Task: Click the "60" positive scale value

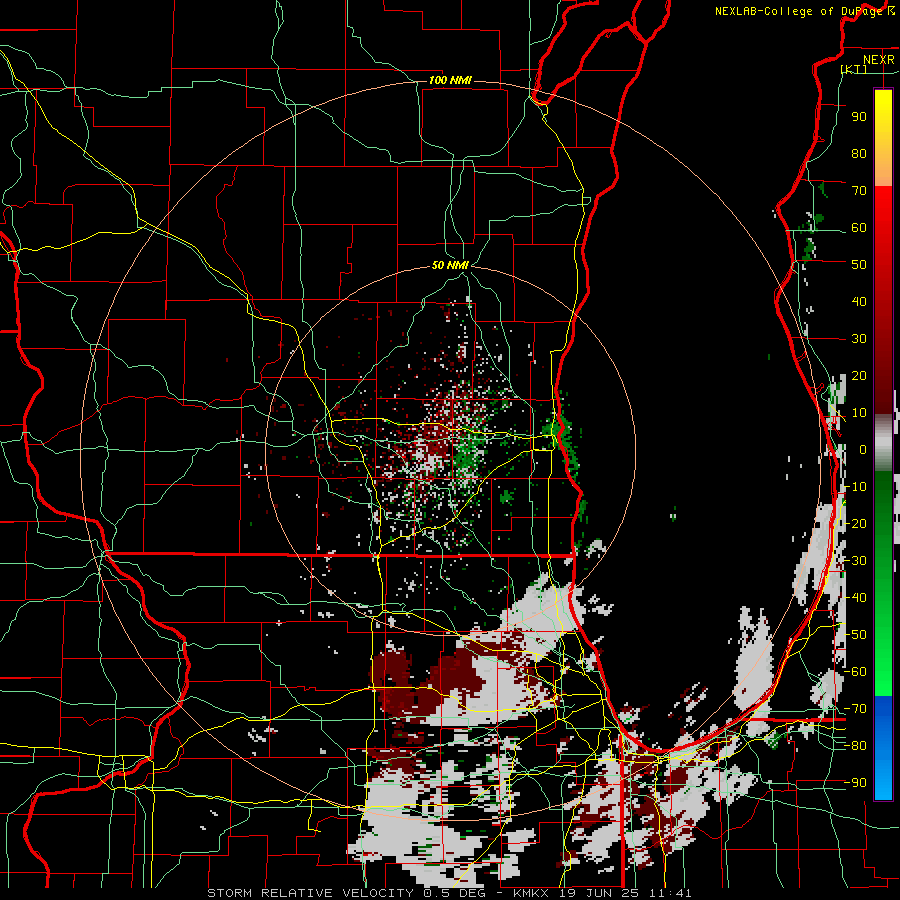Action: [859, 228]
